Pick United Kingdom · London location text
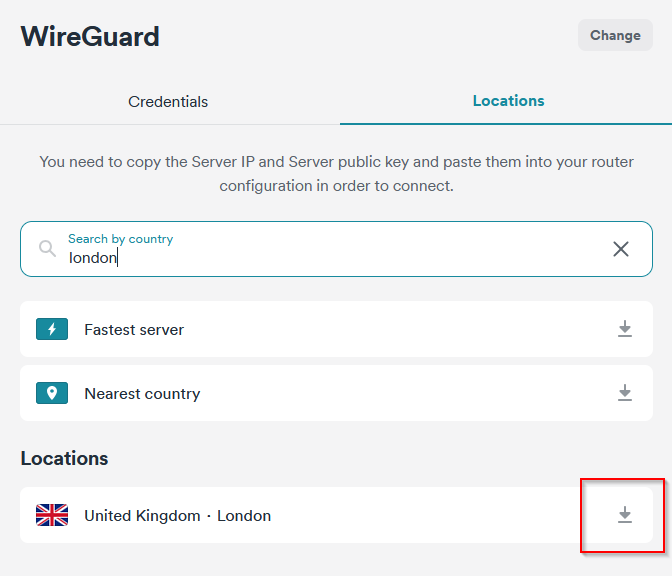Image resolution: width=672 pixels, height=576 pixels. (x=177, y=516)
